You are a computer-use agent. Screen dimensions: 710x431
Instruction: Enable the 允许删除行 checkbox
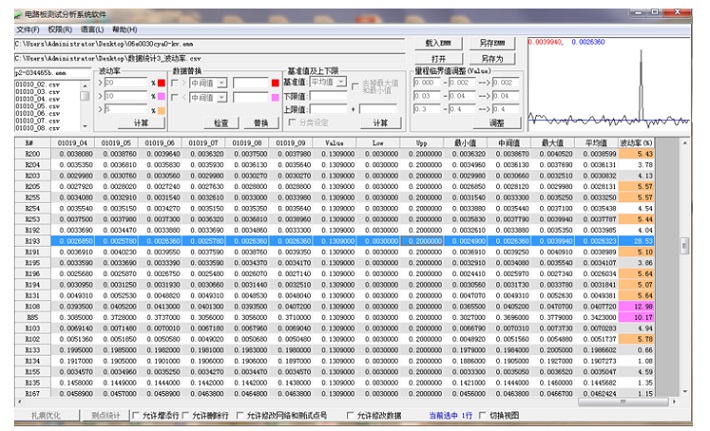coord(186,415)
